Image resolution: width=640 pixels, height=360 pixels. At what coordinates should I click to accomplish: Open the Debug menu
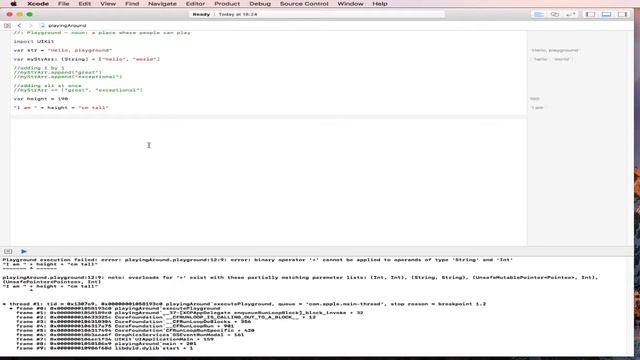260,4
